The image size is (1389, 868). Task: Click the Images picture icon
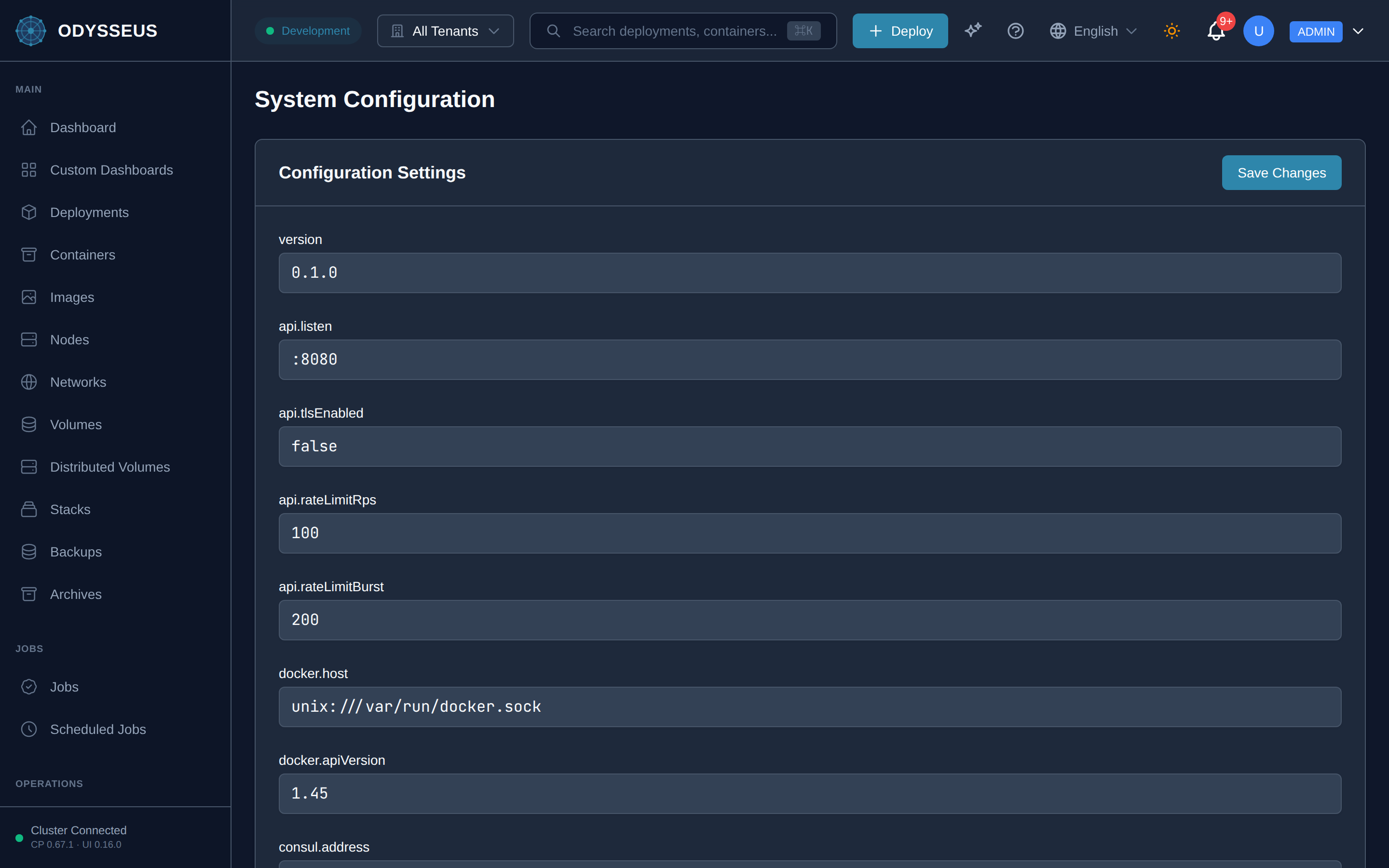click(x=29, y=298)
